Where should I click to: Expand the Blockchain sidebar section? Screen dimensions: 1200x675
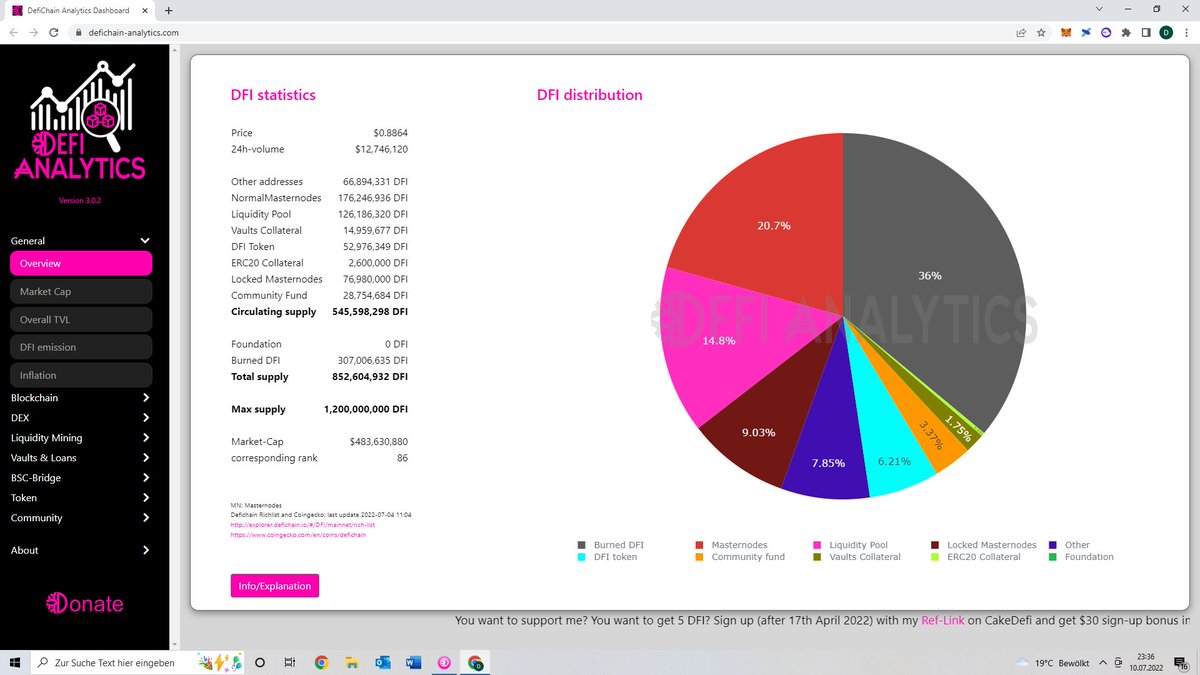[x=80, y=398]
